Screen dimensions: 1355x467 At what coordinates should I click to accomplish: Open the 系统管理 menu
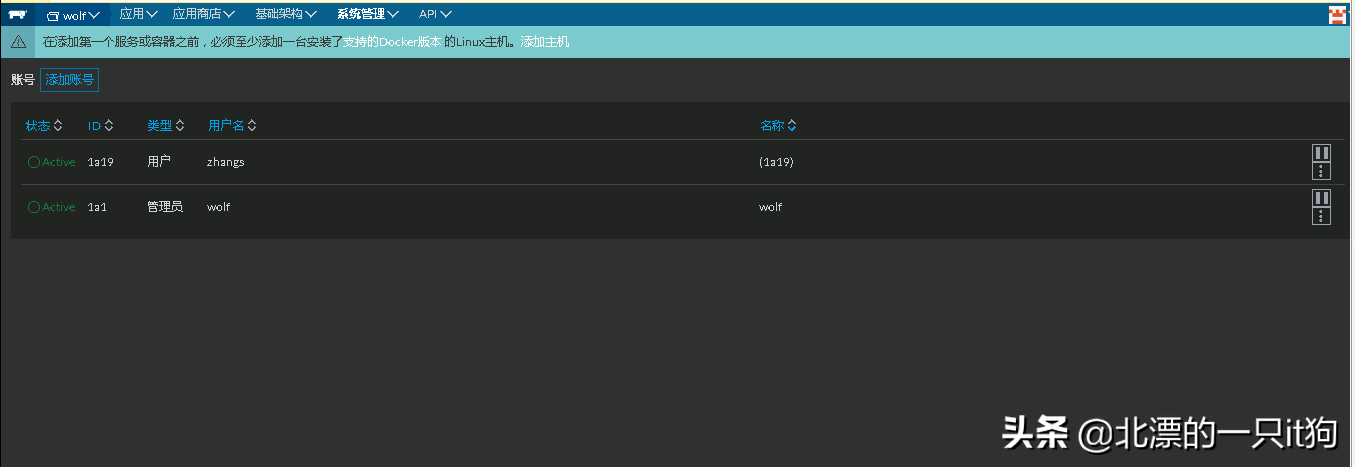click(x=368, y=15)
